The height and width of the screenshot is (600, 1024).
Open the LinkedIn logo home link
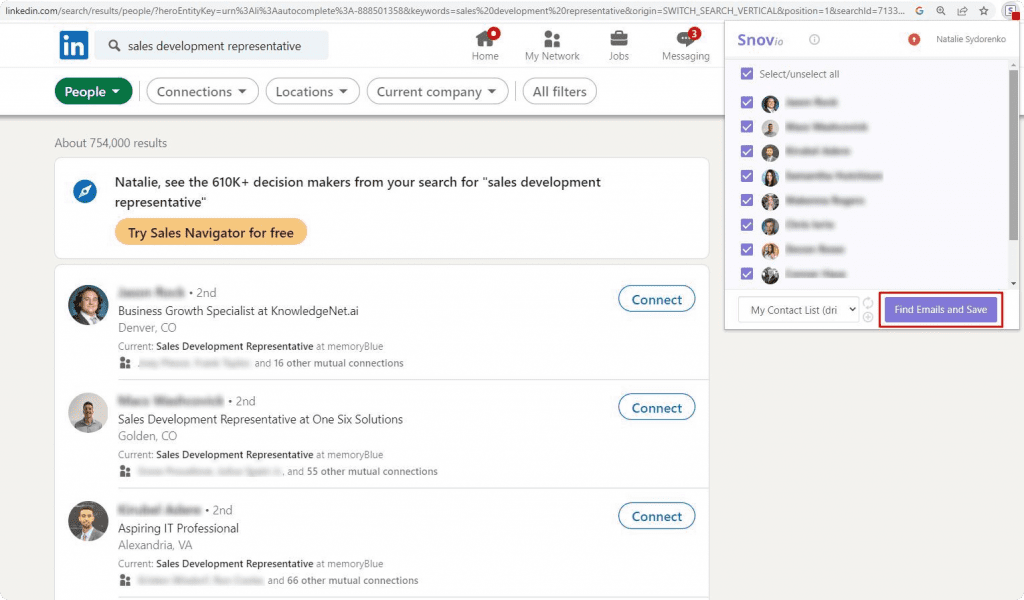point(74,46)
